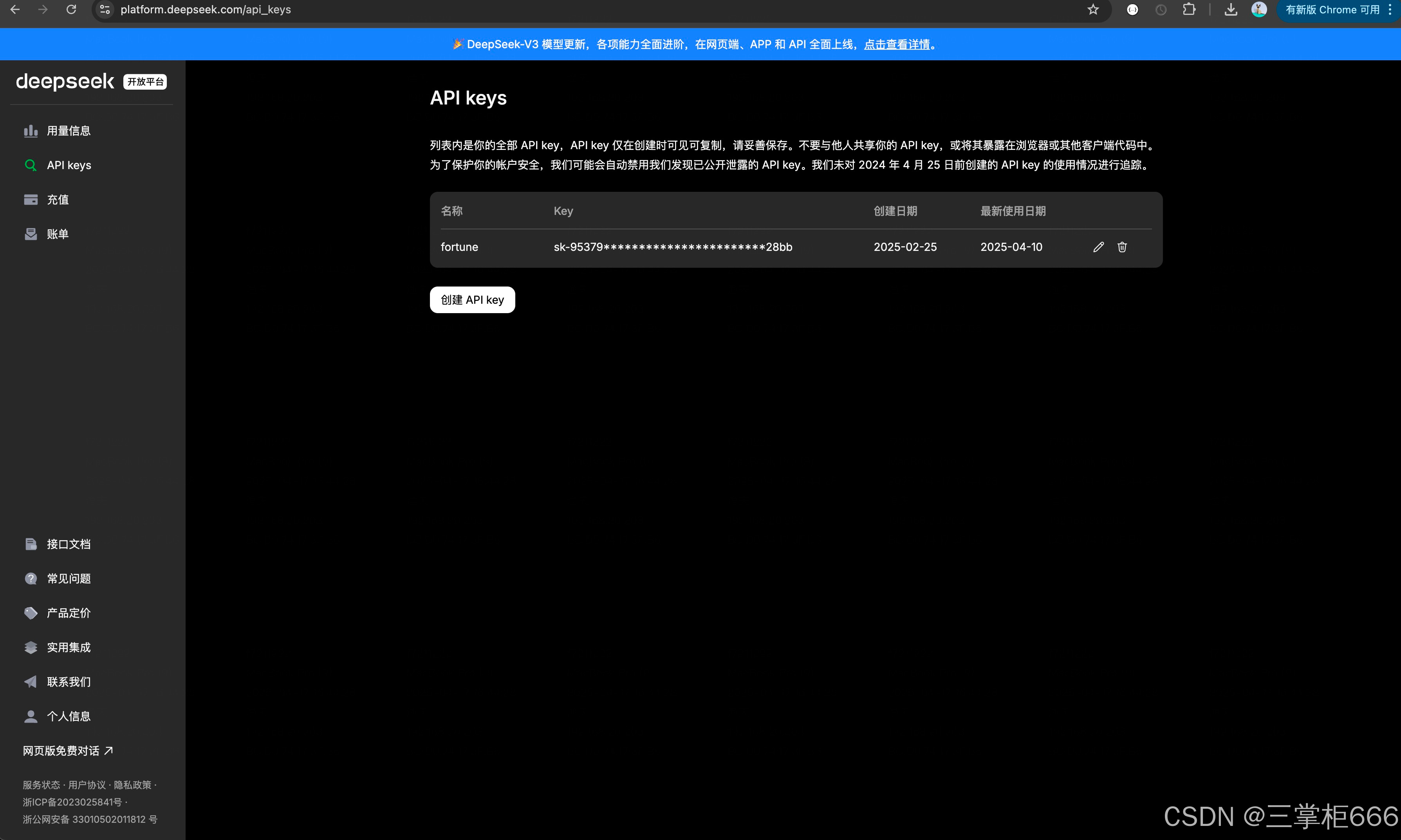Click the pencil edit icon for fortune key
The width and height of the screenshot is (1401, 840).
pos(1098,247)
